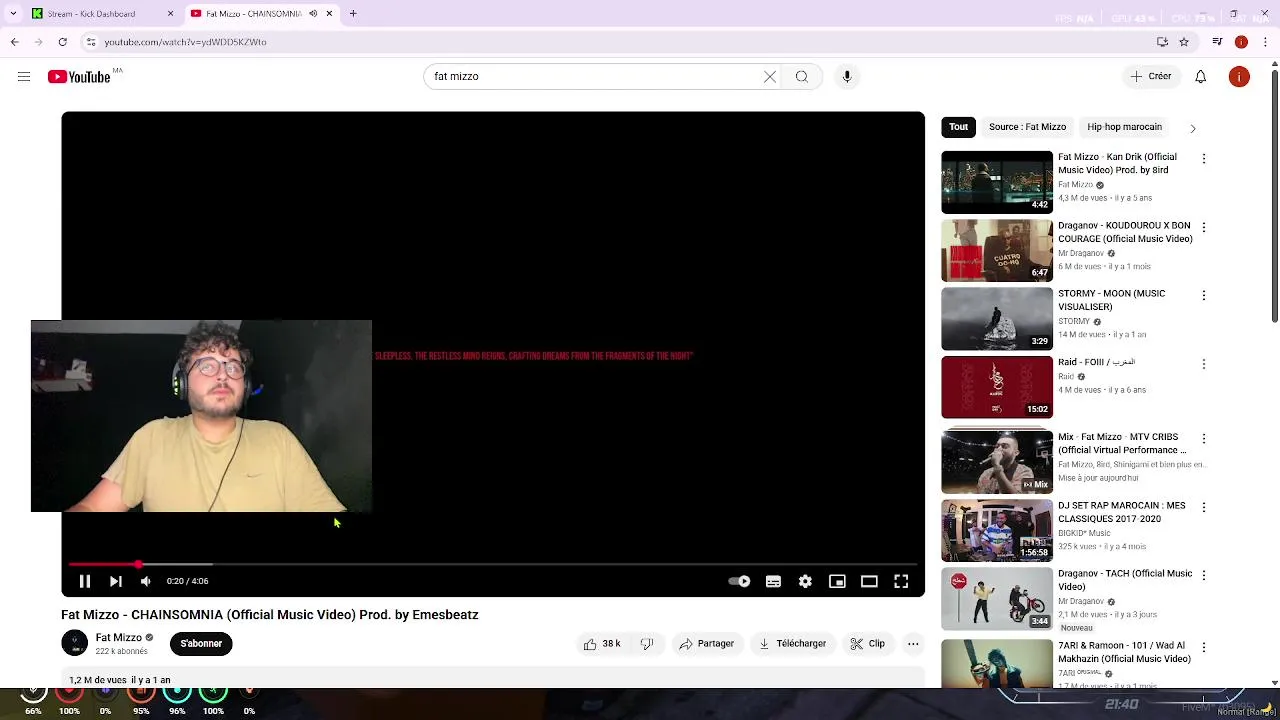
Task: Open options for DJ SET RAP MAROCAIN video
Action: 1204,508
